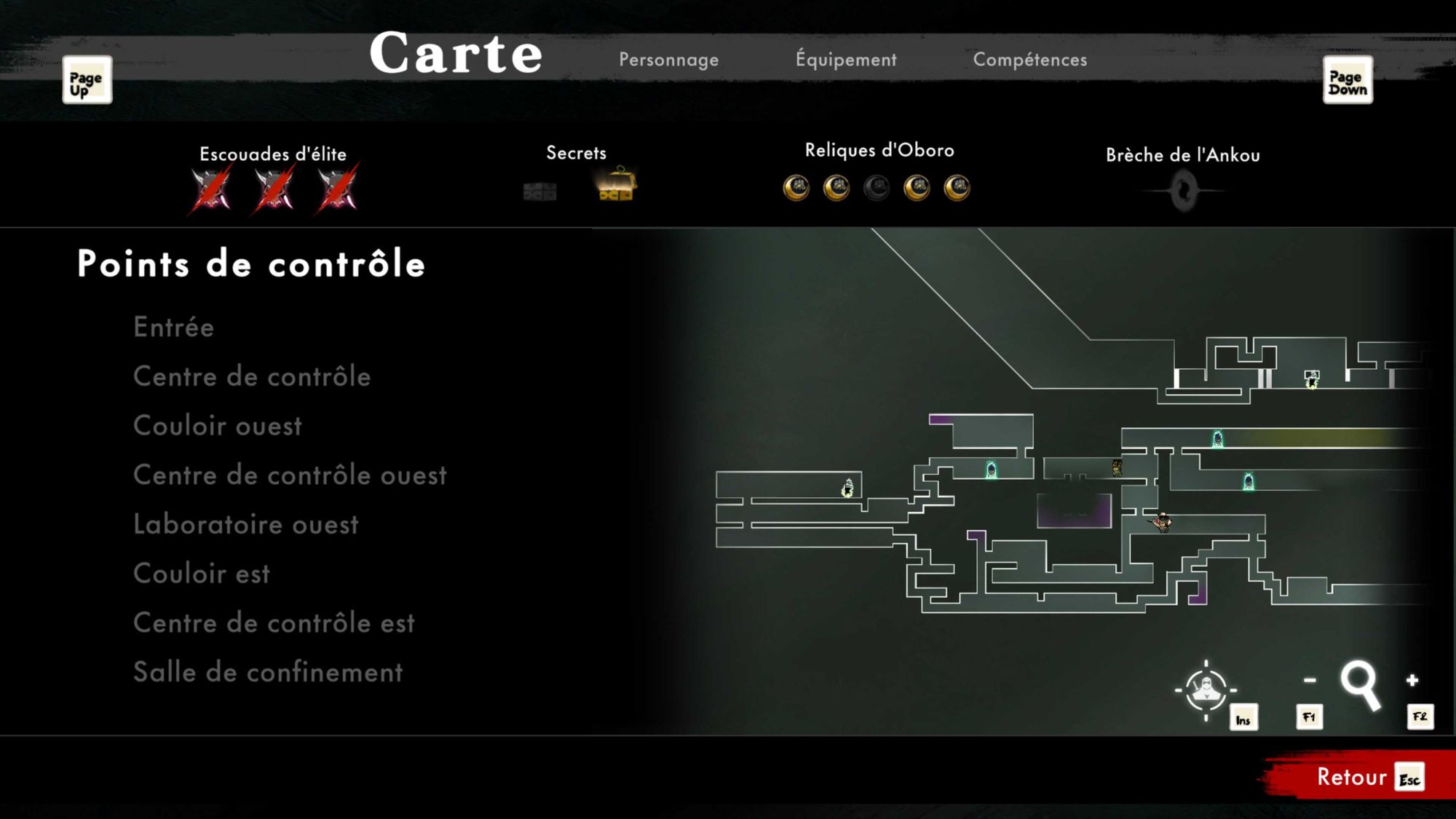The height and width of the screenshot is (819, 1456).
Task: Click the red Retour button
Action: (x=1358, y=778)
